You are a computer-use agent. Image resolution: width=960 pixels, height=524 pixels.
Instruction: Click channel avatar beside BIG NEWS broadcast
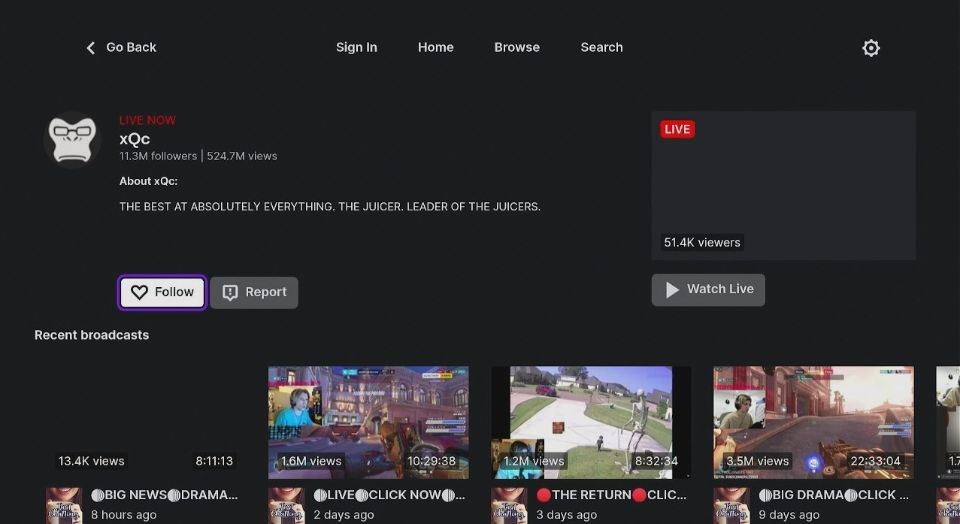64,505
